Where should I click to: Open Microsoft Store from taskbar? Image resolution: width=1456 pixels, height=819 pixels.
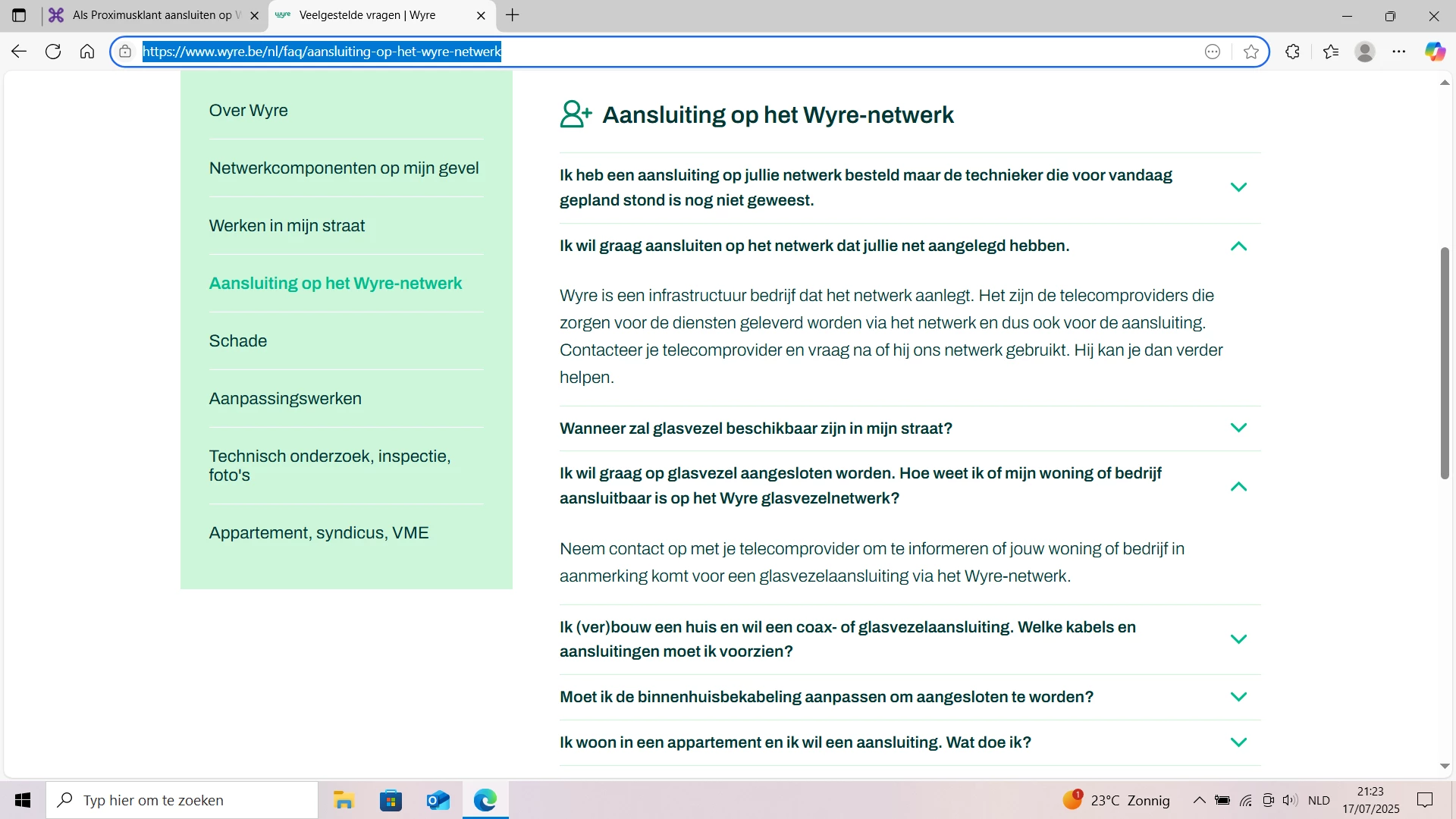coord(391,800)
